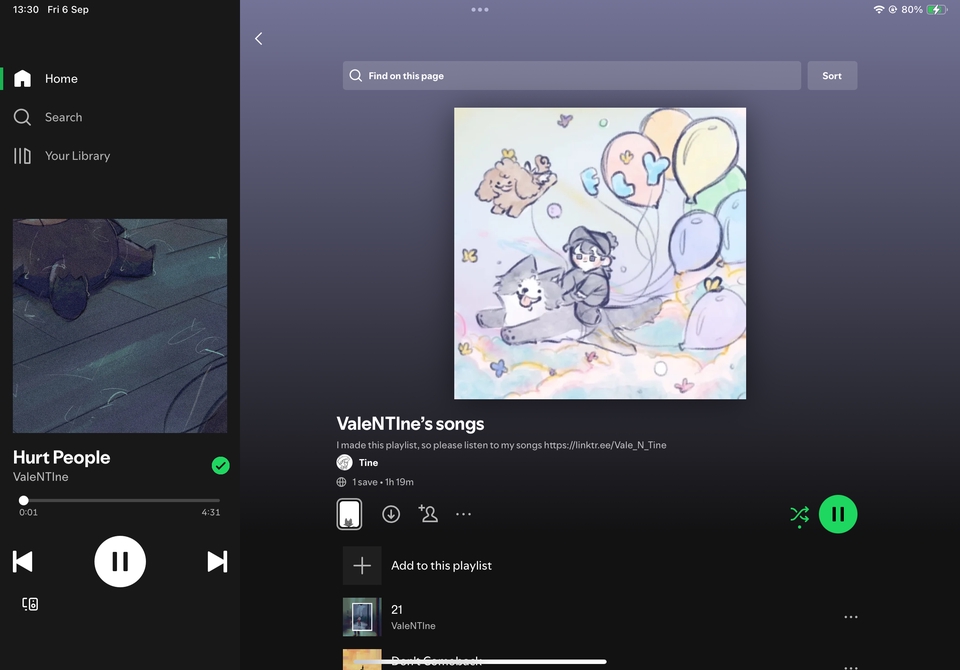
Task: Play the track 21 by ValeNTIne
Action: pyautogui.click(x=600, y=617)
